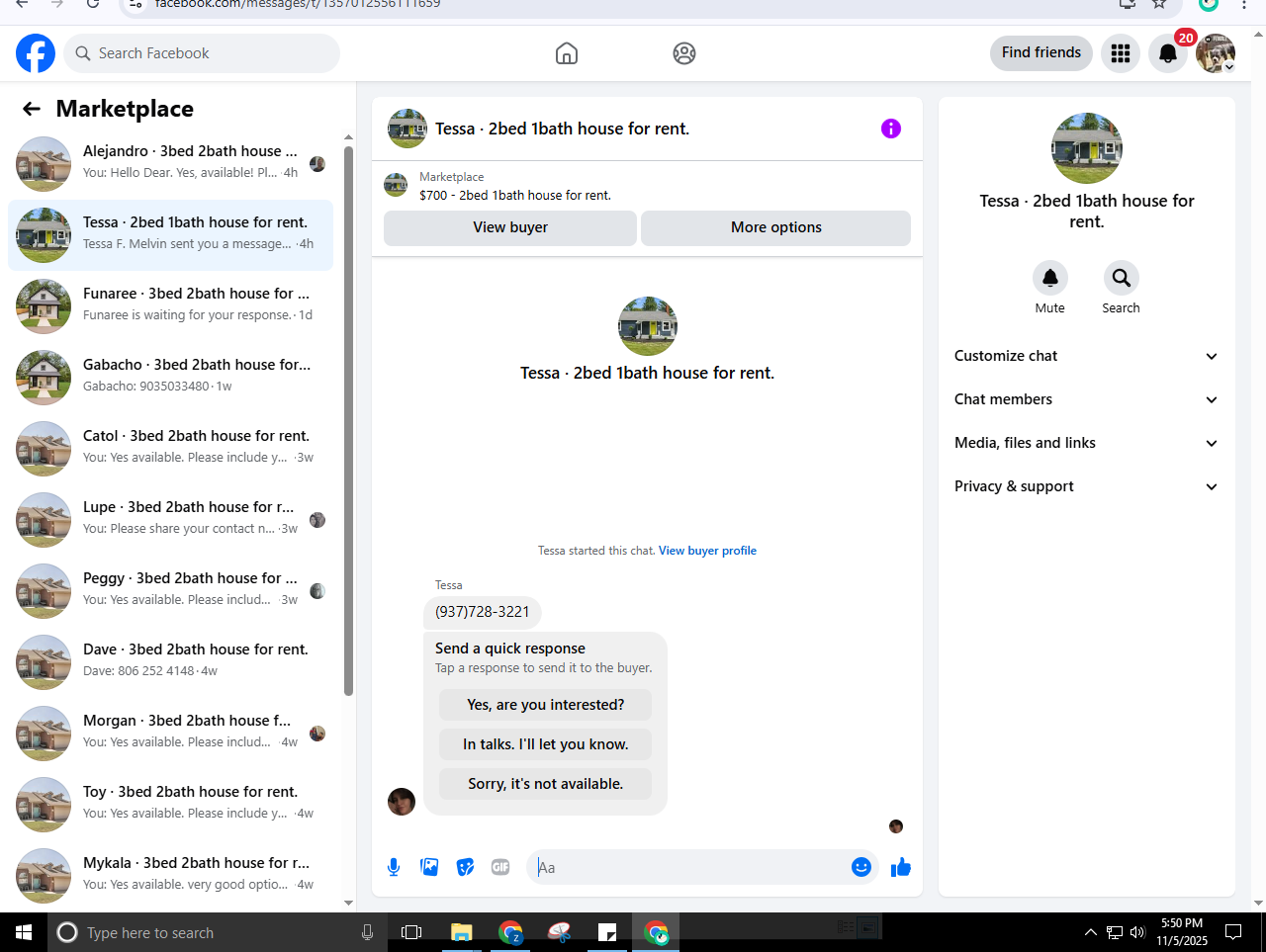Click the More options button
The image size is (1266, 952).
pyautogui.click(x=775, y=227)
